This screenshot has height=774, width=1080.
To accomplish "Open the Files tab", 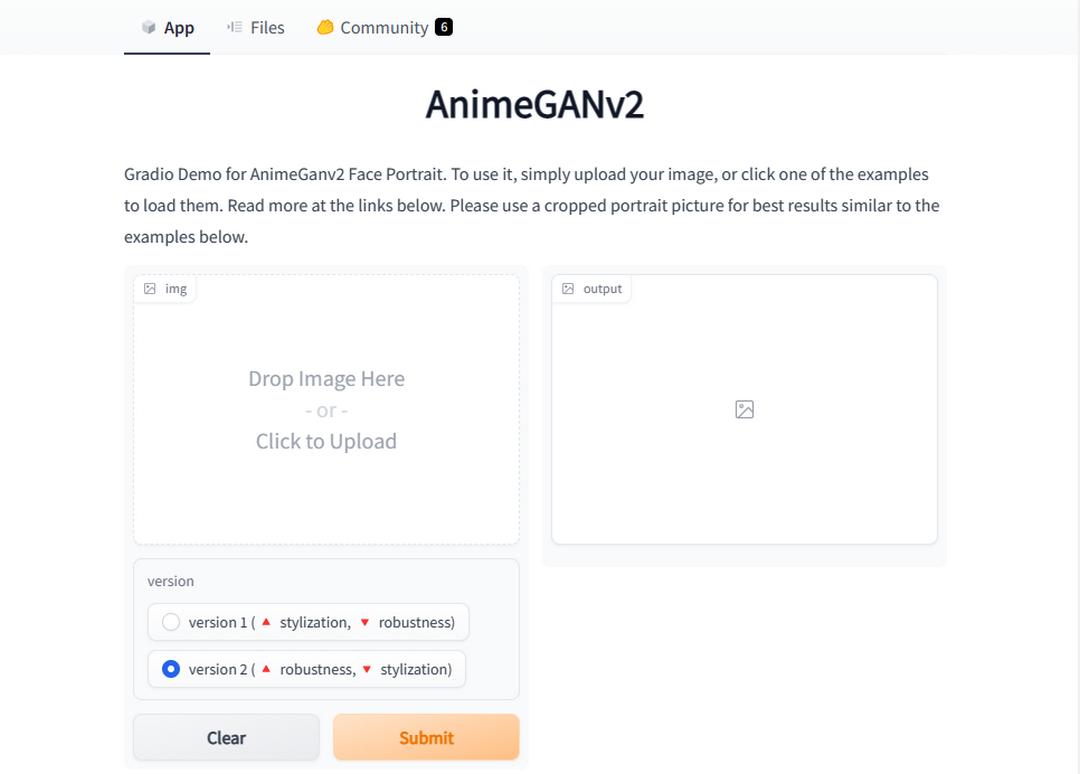I will click(256, 28).
